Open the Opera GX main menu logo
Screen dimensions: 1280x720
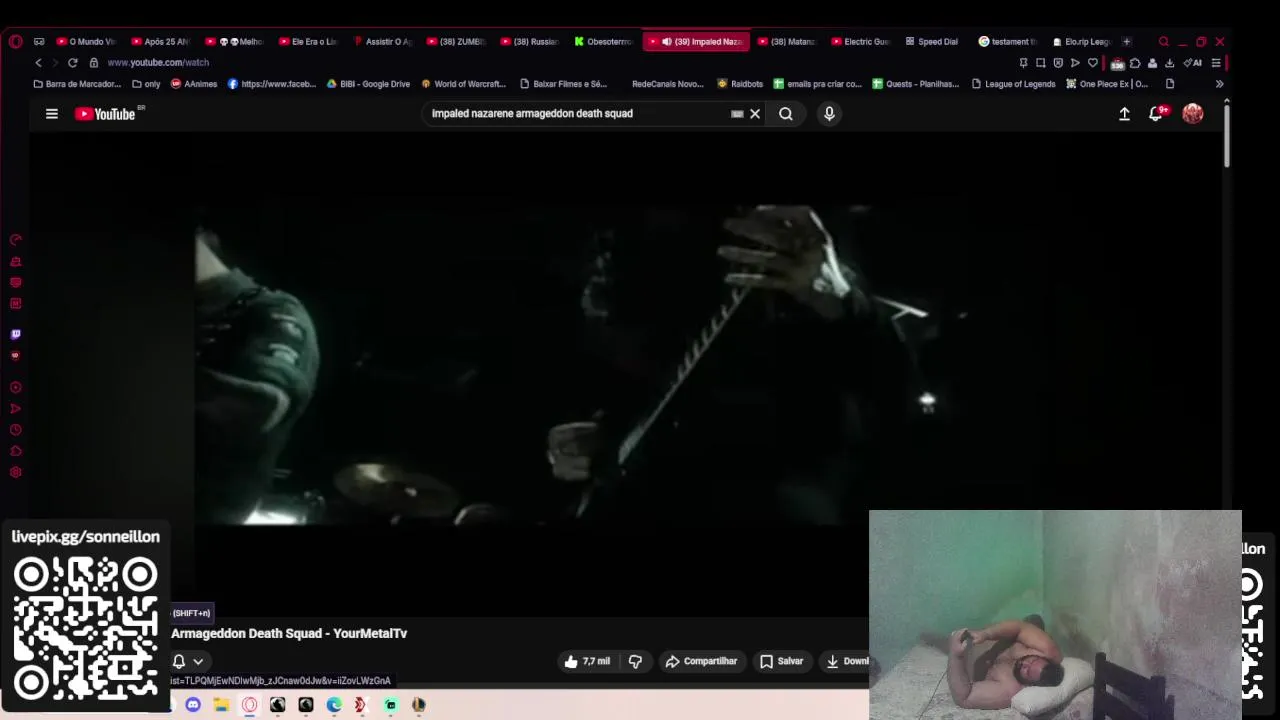(15, 42)
